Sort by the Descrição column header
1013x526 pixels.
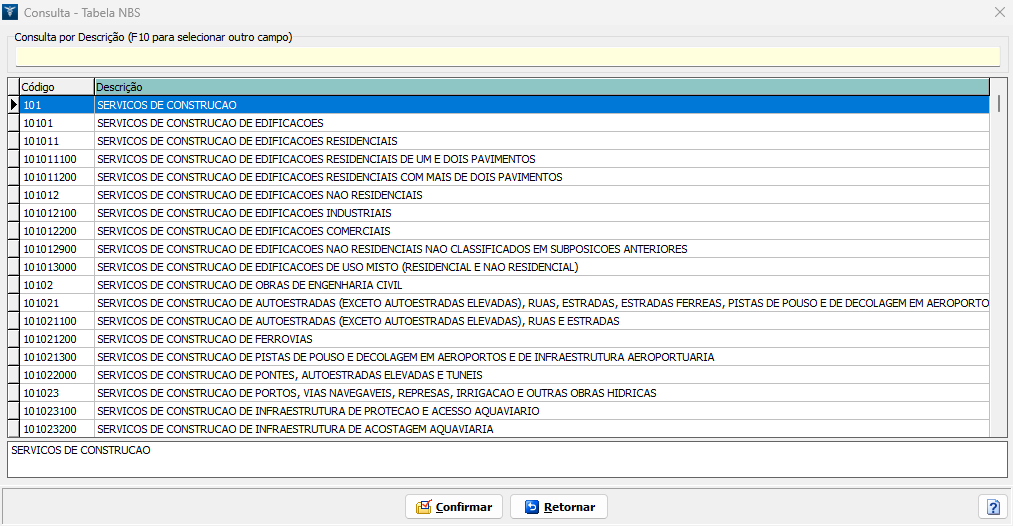click(540, 87)
